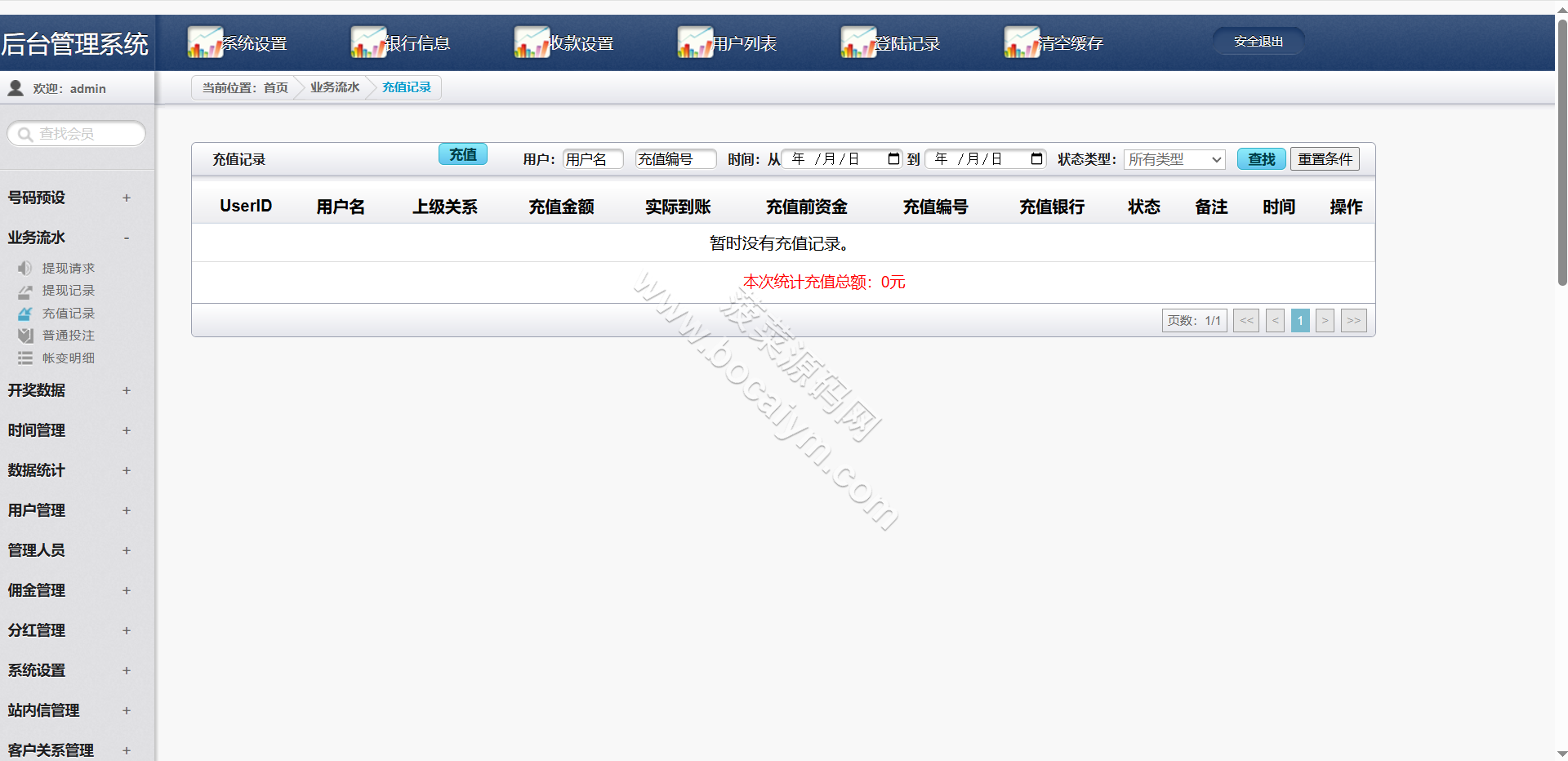Click the icon beside 提现记录
1568x761 pixels.
point(25,291)
